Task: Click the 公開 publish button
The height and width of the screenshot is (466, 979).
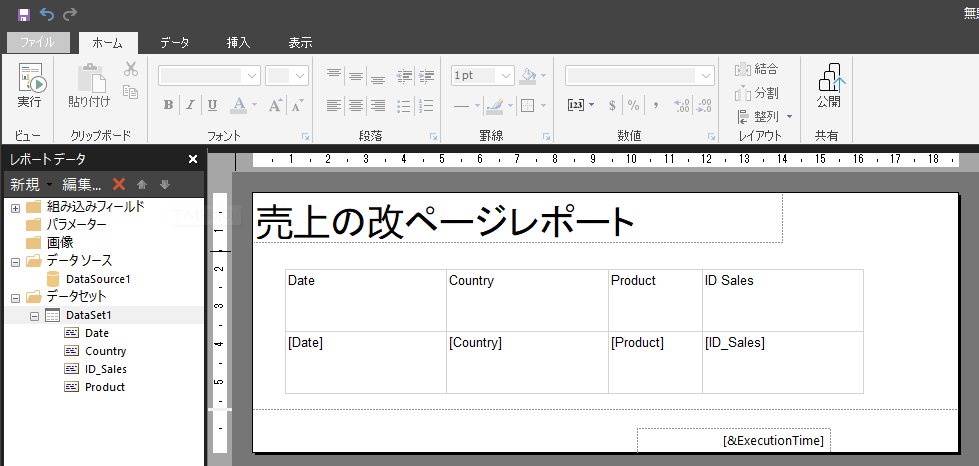Action: (829, 86)
